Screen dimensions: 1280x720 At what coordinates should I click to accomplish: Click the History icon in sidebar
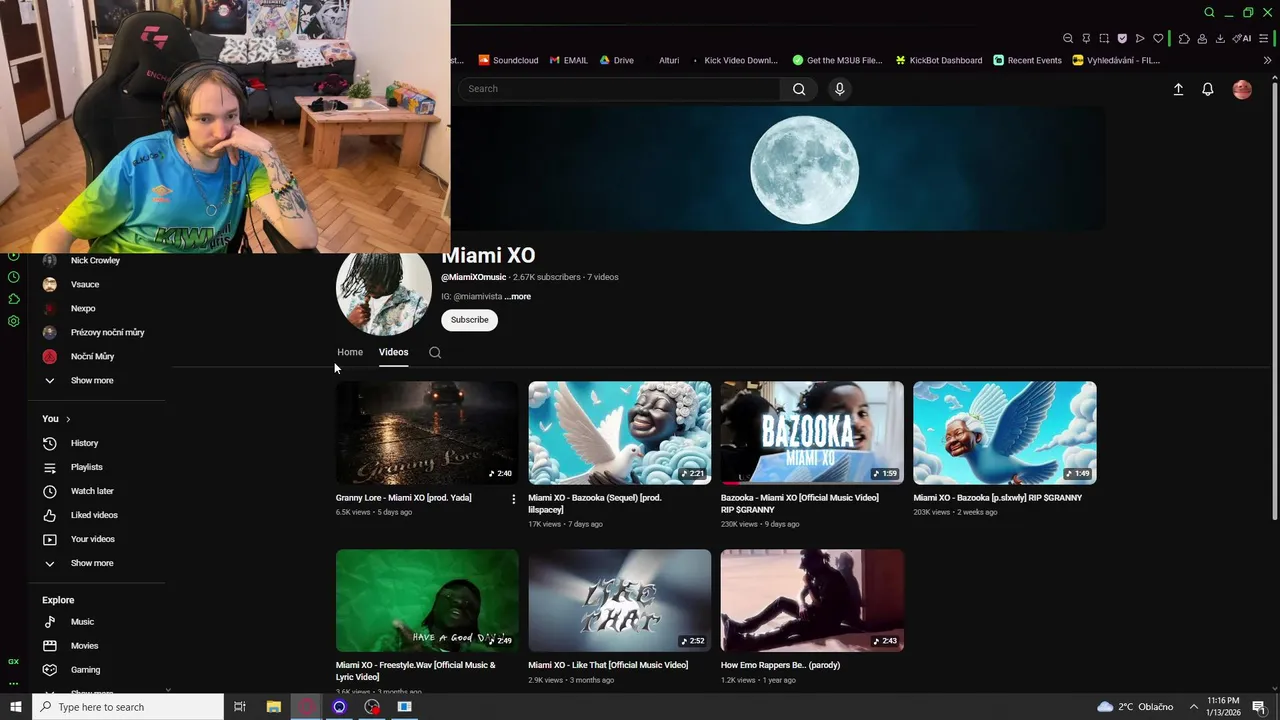[49, 443]
